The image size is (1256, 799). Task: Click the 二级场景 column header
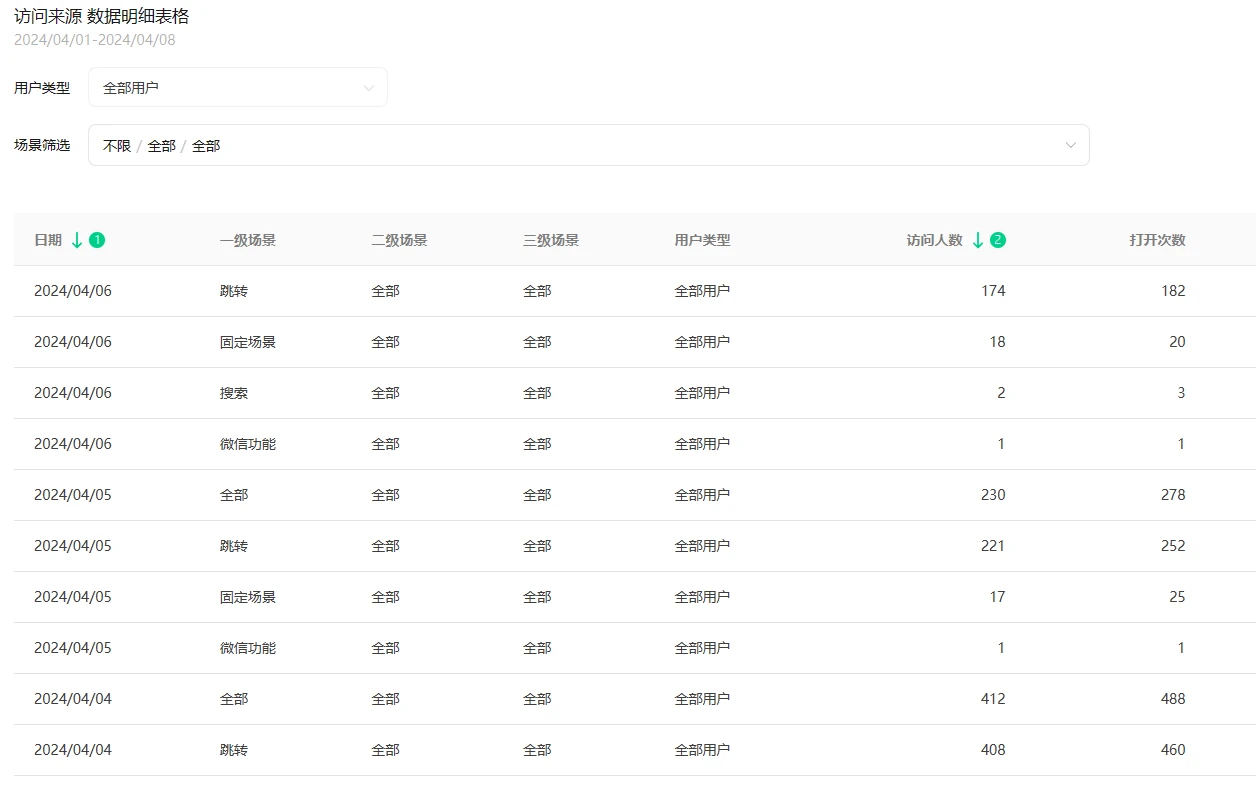(x=399, y=240)
